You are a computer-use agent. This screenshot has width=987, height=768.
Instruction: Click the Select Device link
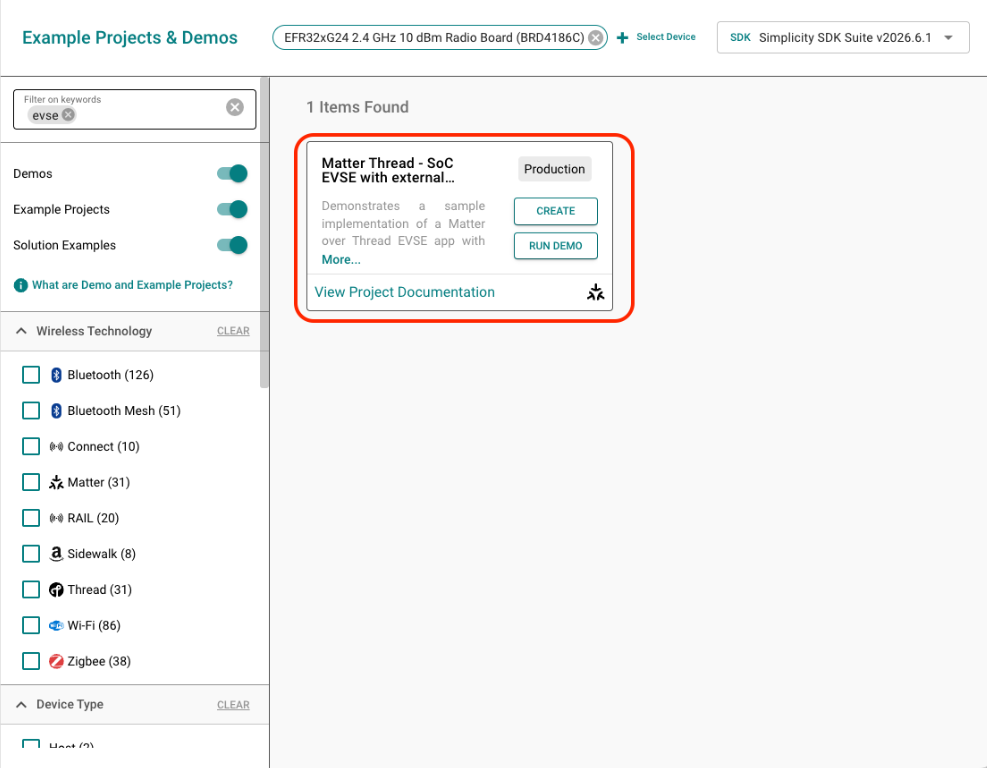pos(666,37)
